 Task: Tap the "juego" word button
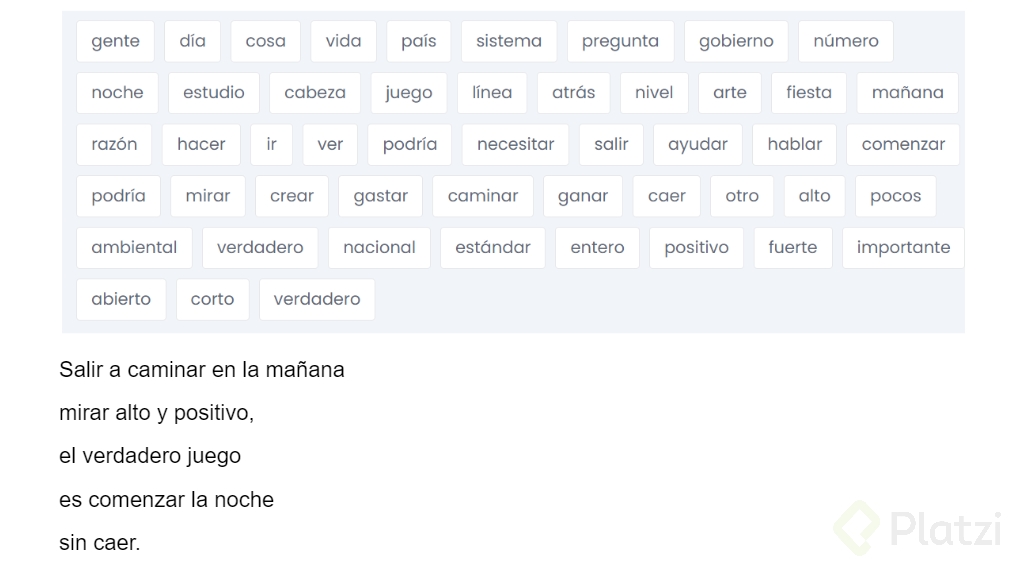[408, 93]
